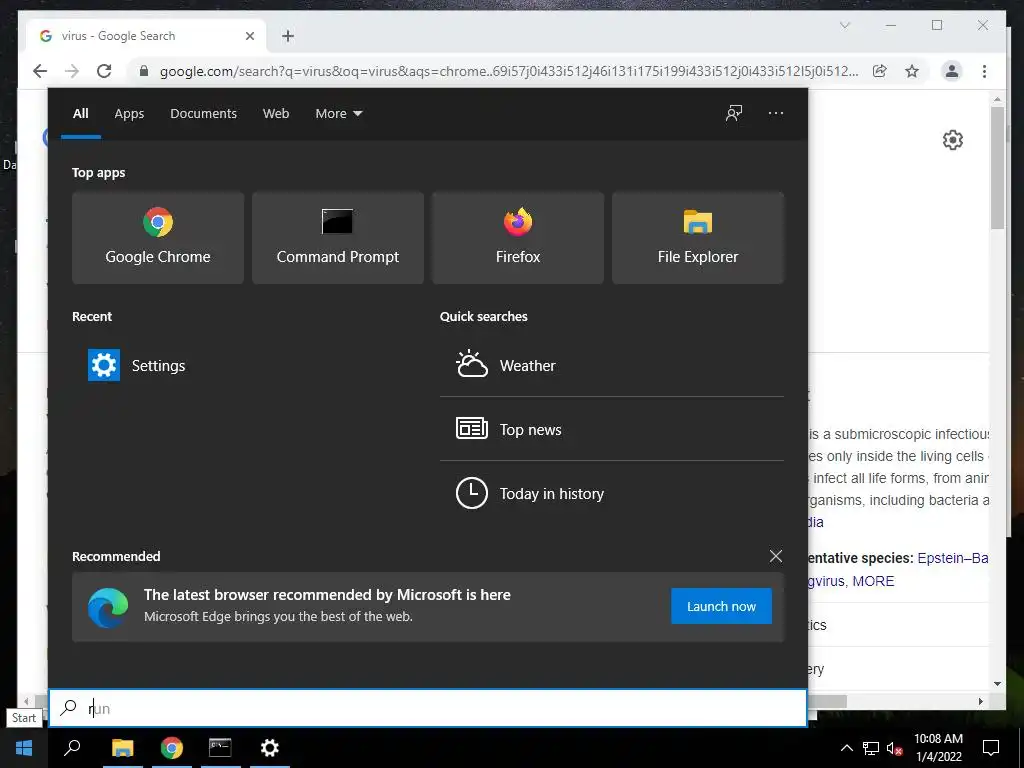Select the Weather quick search
1024x768 pixels.
612,366
